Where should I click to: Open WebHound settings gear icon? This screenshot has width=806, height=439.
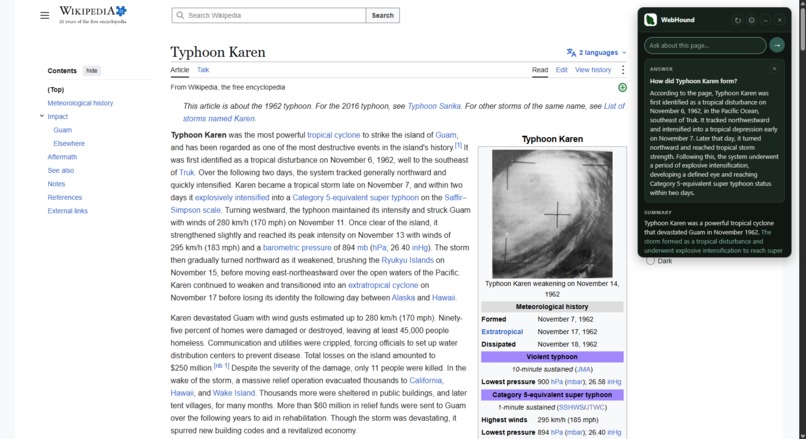(752, 20)
